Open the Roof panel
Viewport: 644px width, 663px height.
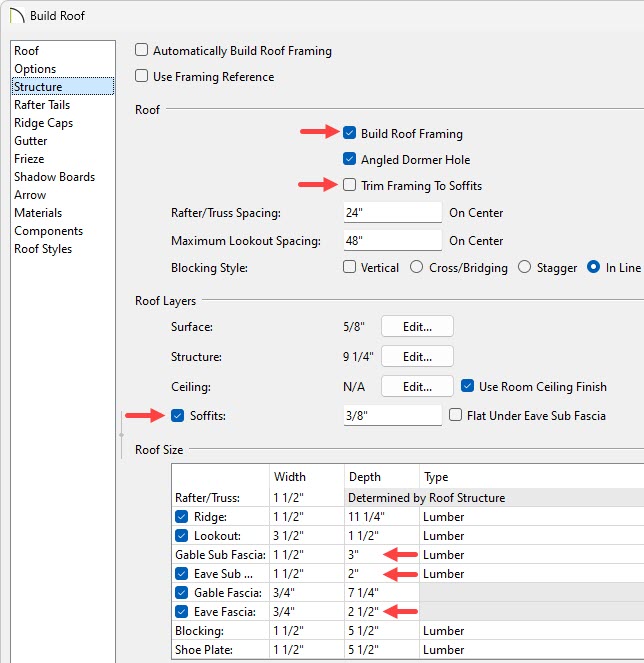(x=63, y=51)
